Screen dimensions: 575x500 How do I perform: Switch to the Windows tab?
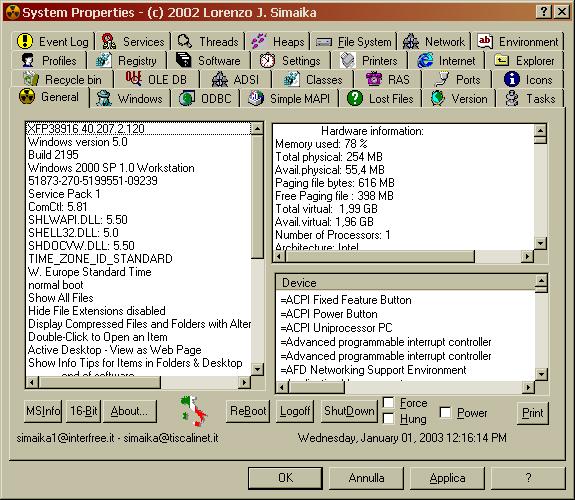[x=130, y=99]
